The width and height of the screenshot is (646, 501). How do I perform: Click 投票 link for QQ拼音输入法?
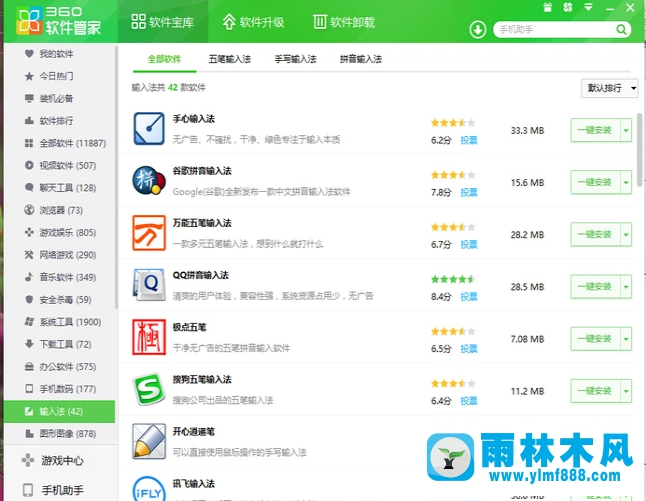tap(468, 297)
